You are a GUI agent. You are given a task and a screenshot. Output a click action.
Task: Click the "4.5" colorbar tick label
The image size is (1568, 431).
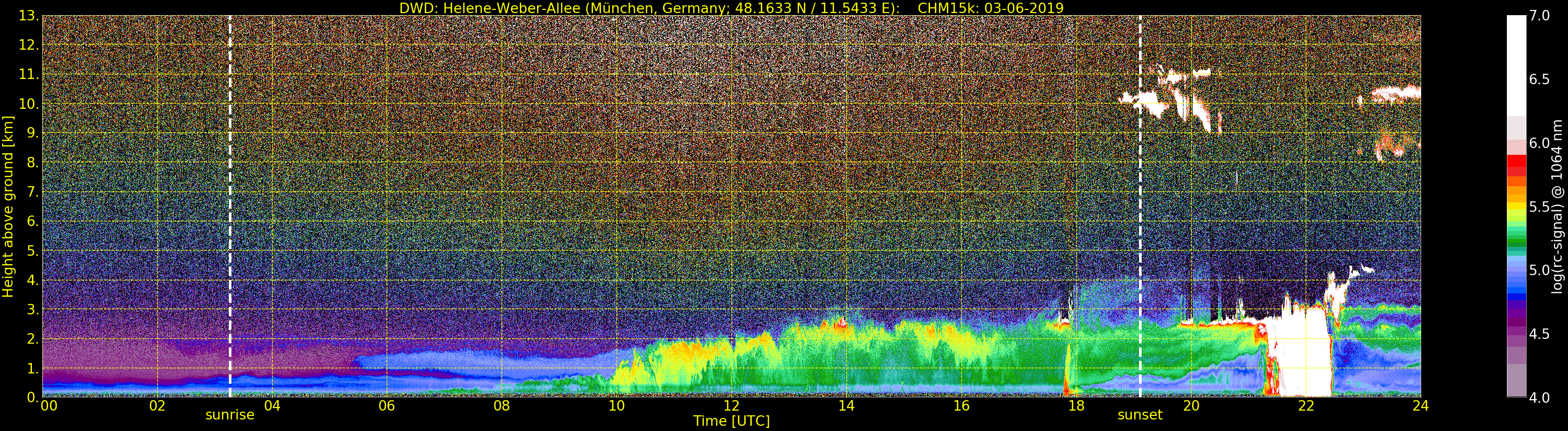1539,334
